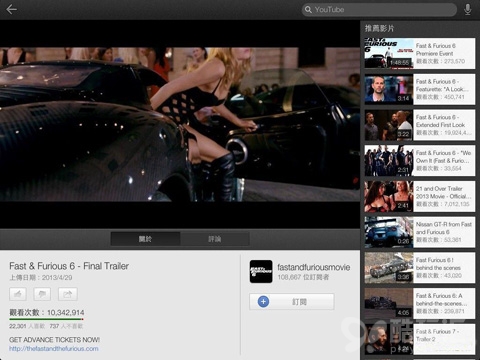Select title Featurette: "A Look...

442,85
